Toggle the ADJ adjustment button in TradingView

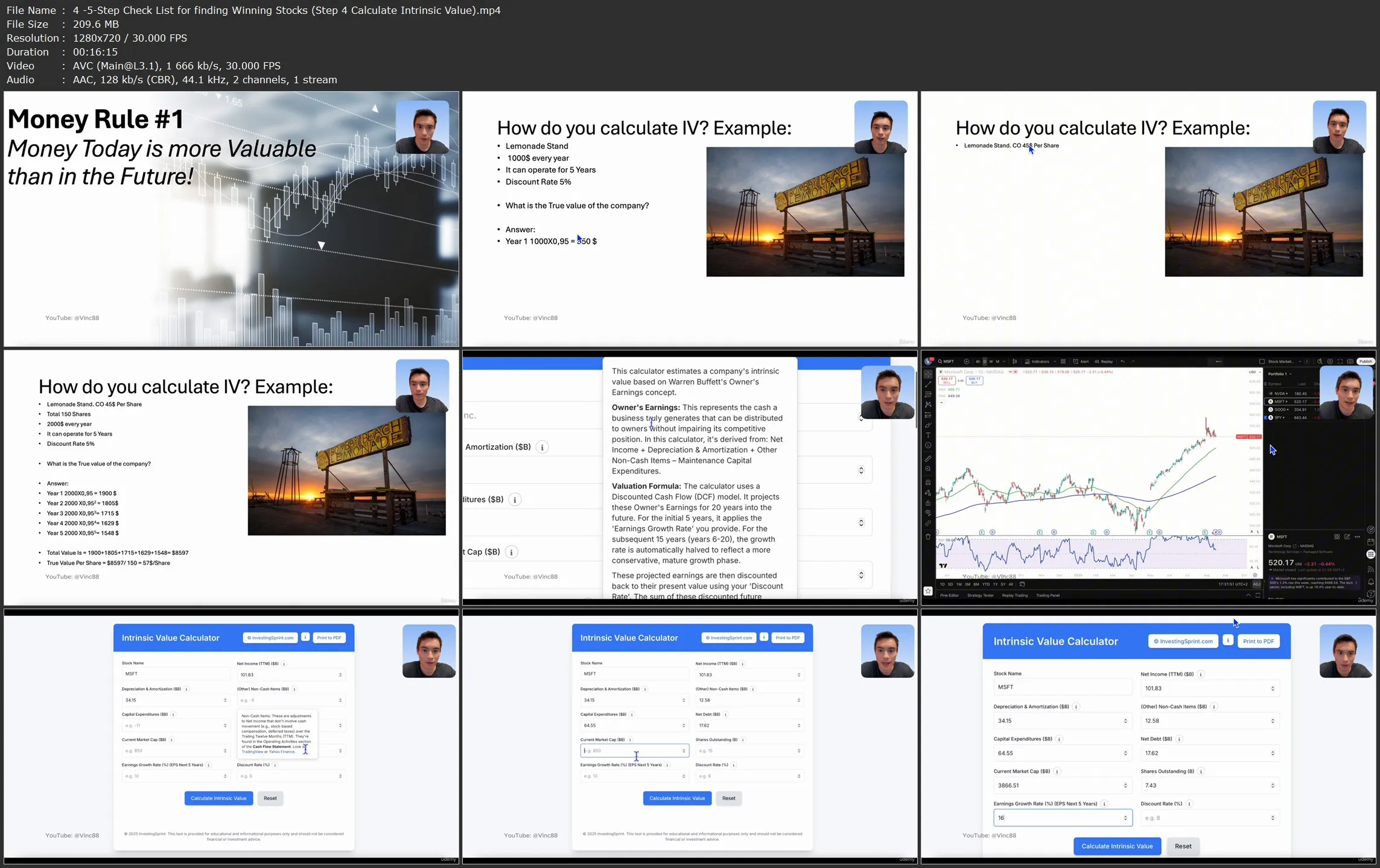[1256, 584]
